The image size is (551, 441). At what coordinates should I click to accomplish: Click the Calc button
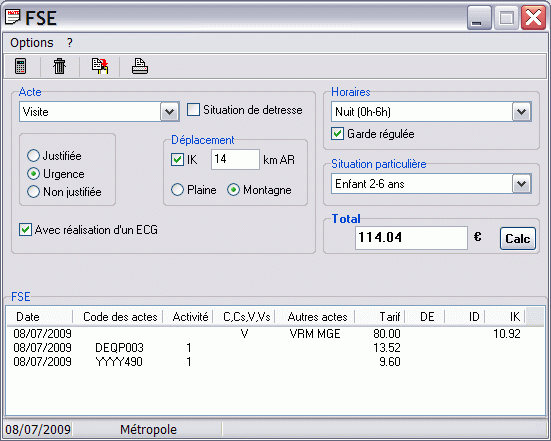pos(518,239)
